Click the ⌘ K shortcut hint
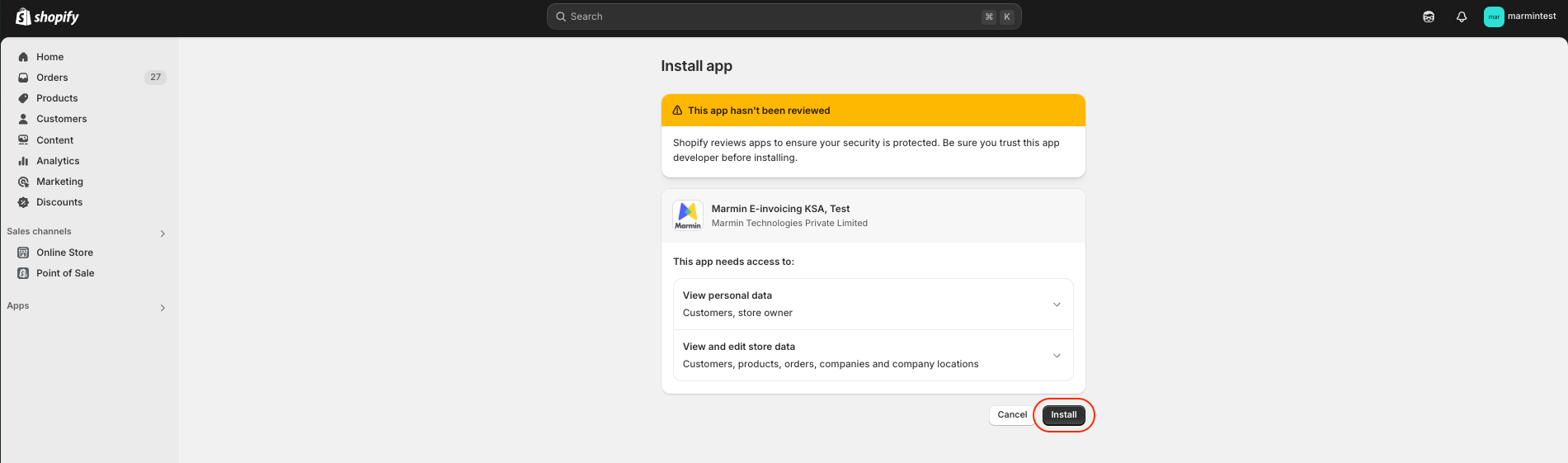 tap(998, 17)
